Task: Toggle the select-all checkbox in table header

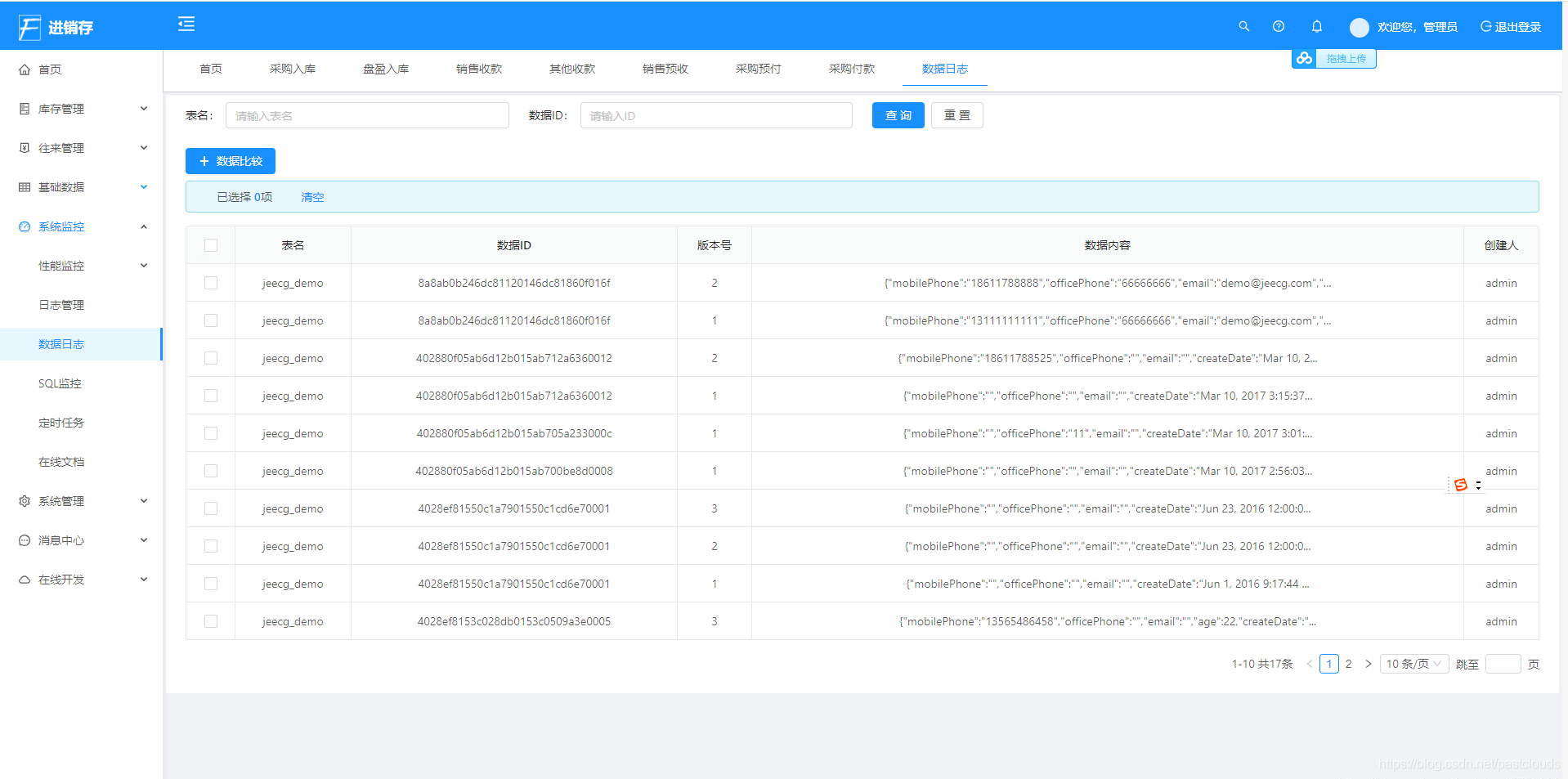Action: click(x=211, y=245)
